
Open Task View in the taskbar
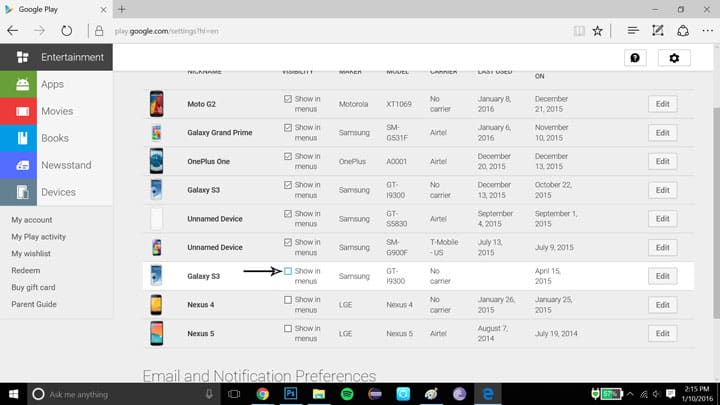coord(234,394)
